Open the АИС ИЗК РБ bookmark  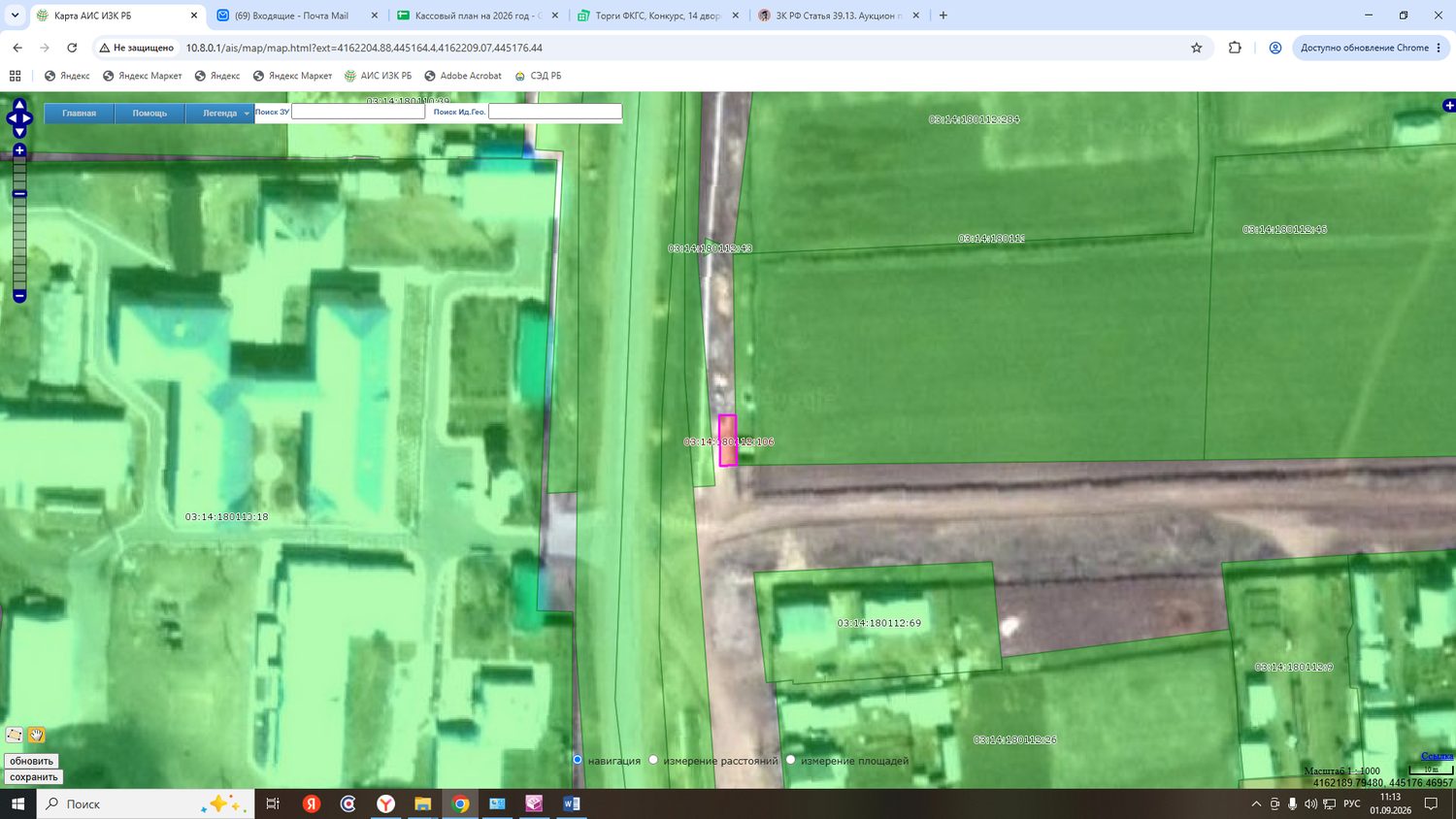click(378, 76)
